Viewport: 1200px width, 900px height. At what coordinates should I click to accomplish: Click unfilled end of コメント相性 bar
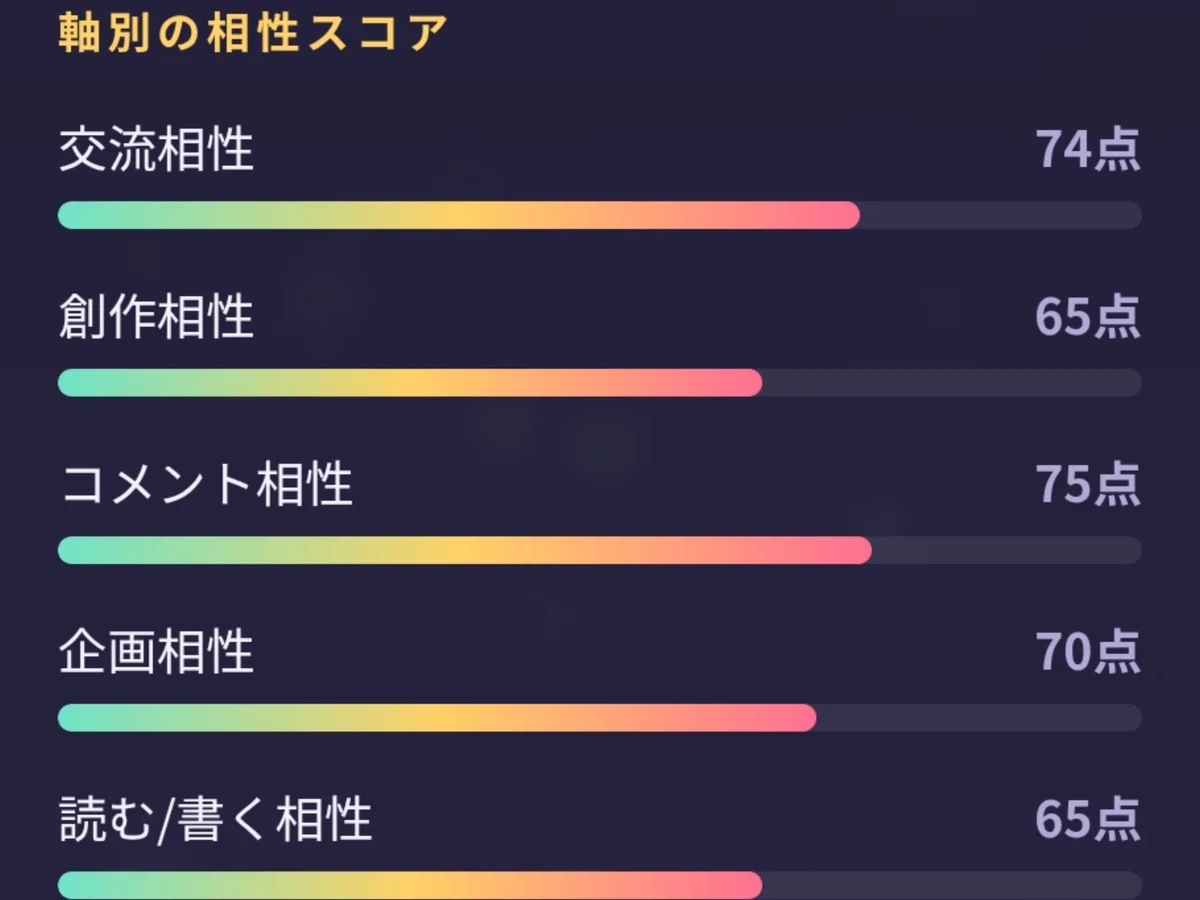[x=1007, y=550]
